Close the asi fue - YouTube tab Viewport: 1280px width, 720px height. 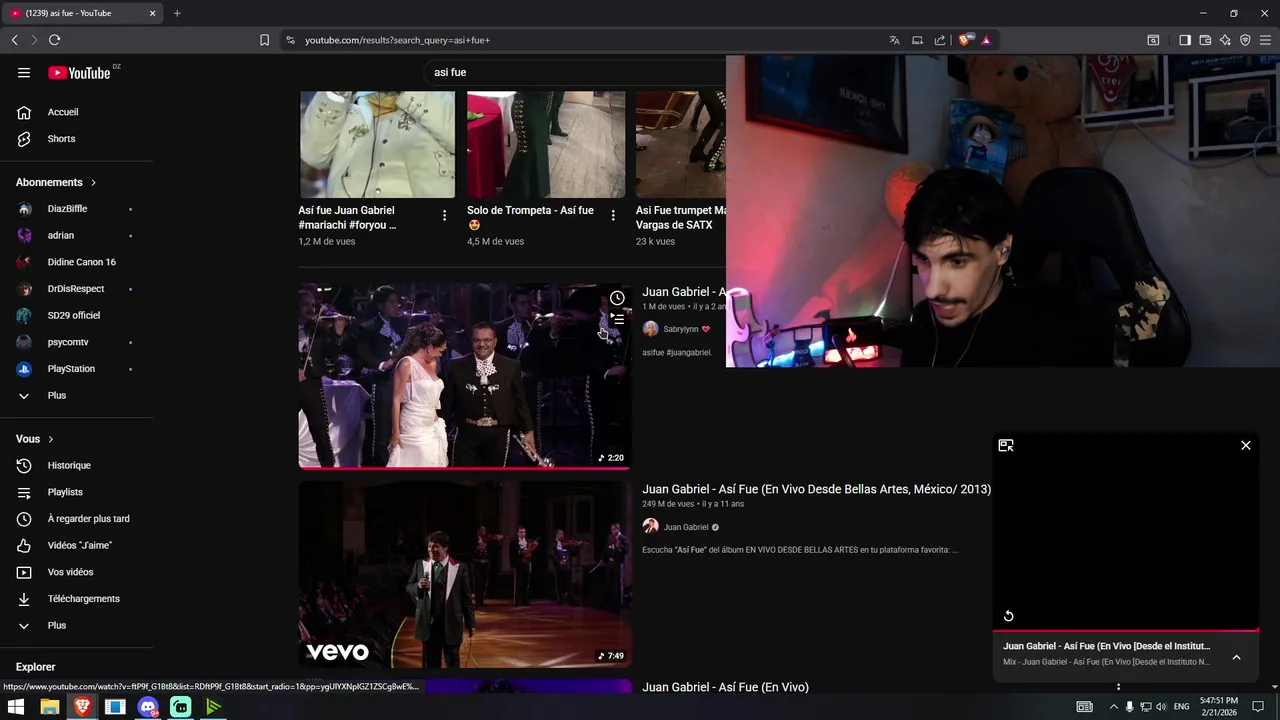[x=152, y=13]
